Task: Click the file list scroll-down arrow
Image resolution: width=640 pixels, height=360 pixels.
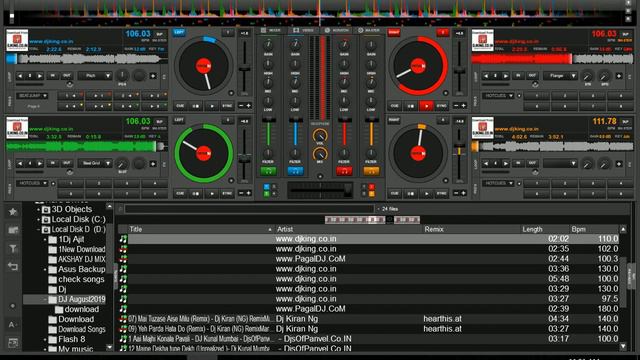Action: pos(623,347)
